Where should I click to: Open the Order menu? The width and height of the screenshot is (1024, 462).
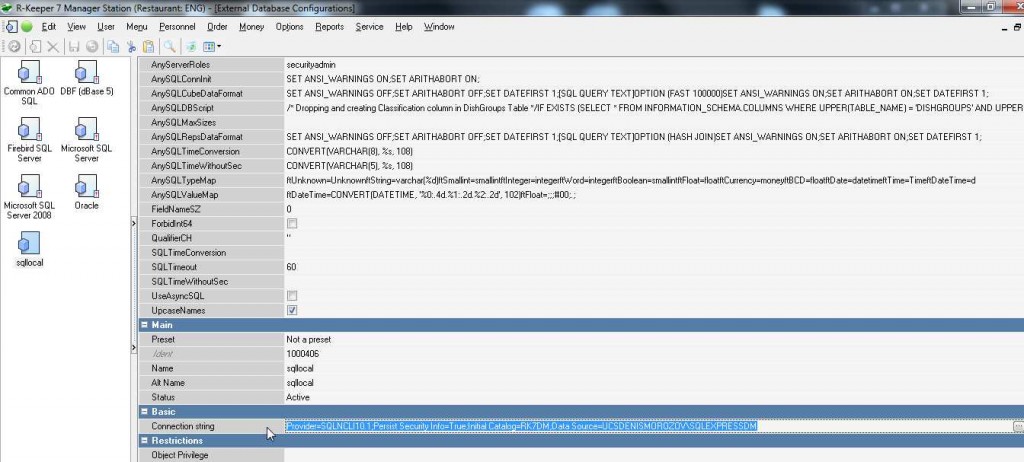[217, 27]
